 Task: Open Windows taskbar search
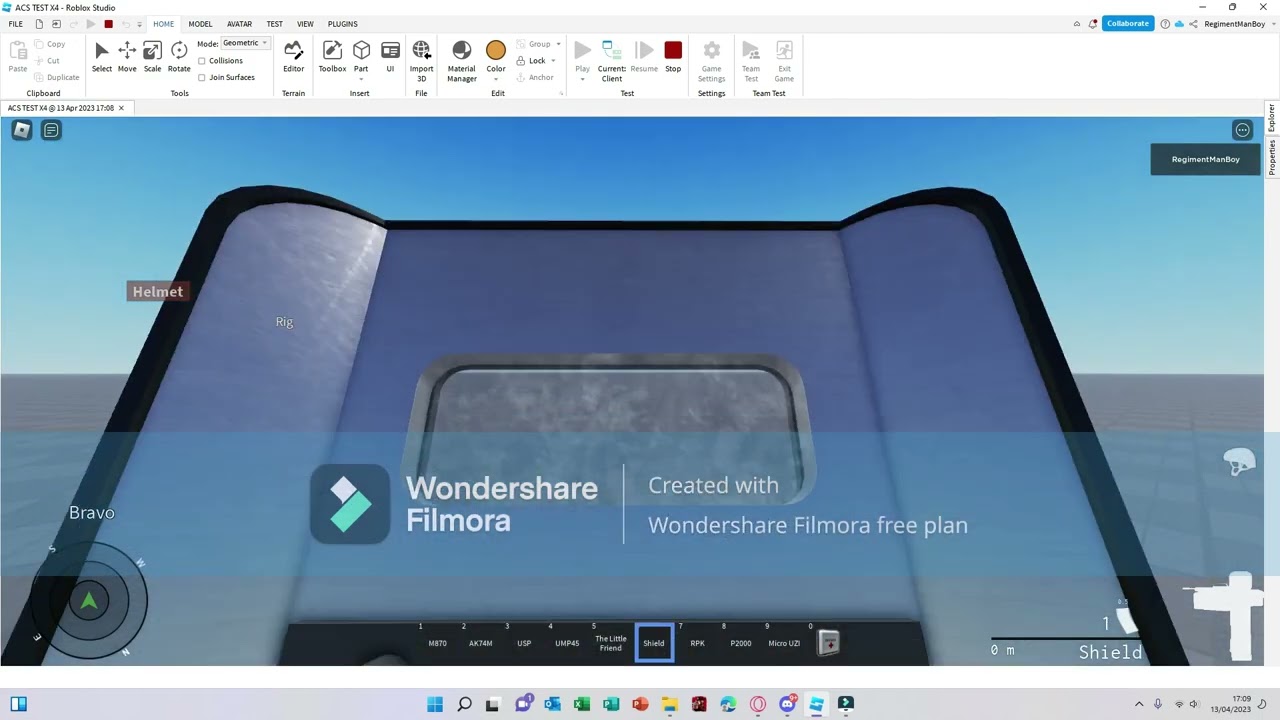[x=464, y=704]
